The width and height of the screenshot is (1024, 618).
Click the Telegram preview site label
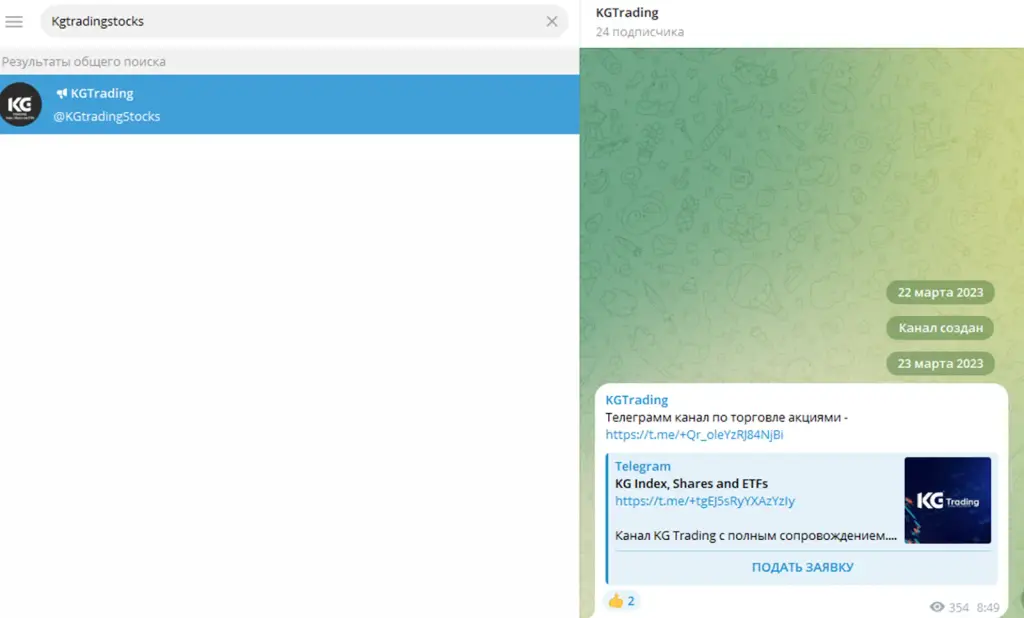click(643, 466)
